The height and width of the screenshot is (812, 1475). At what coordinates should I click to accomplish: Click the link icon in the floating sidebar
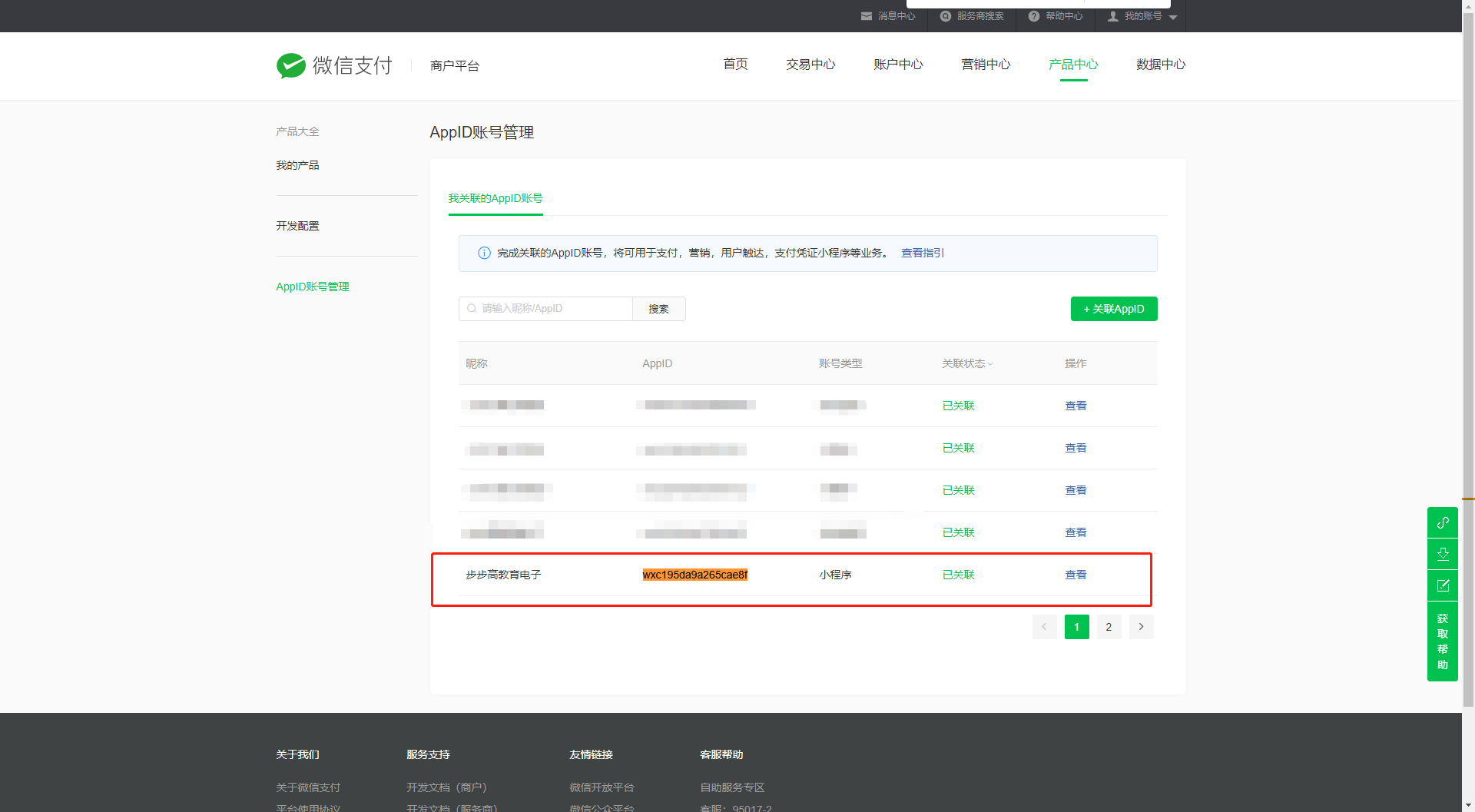click(1443, 522)
